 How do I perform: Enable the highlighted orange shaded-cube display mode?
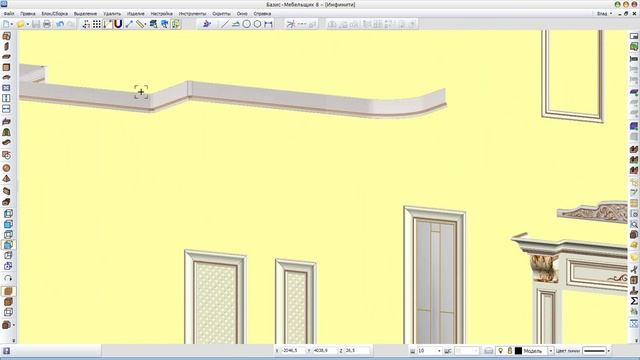tap(8, 291)
